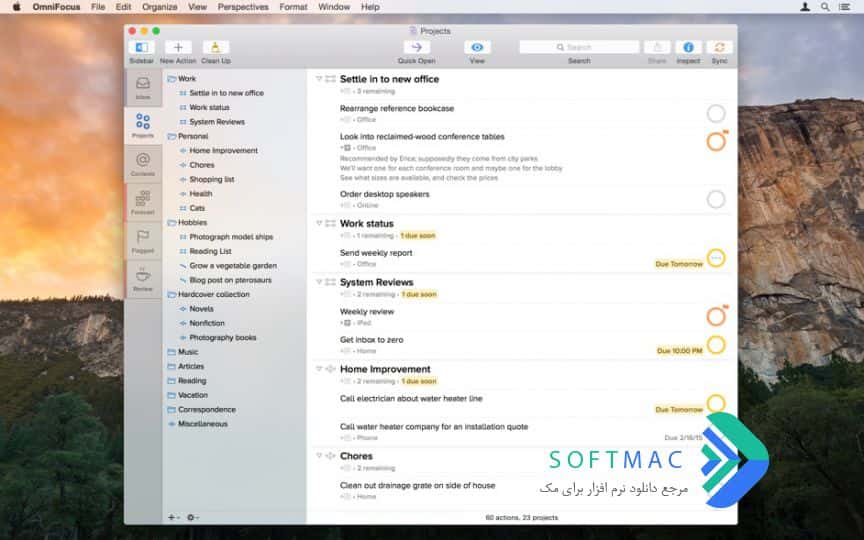Complete Weekly review action
864x540 pixels.
pos(716,316)
